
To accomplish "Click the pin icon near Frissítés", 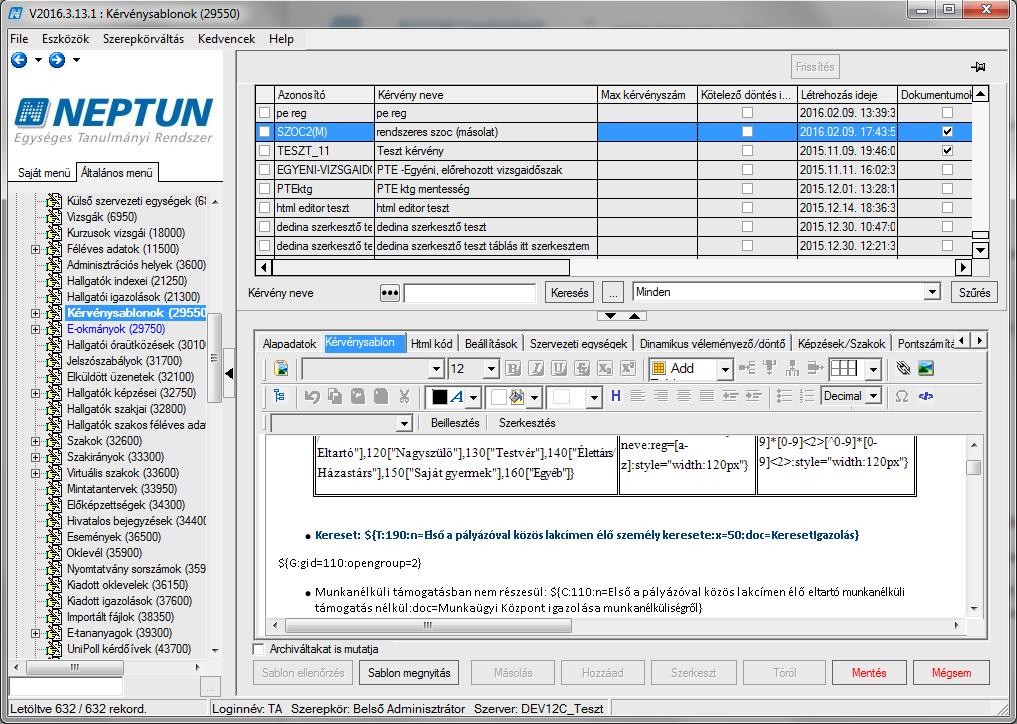I will click(978, 67).
